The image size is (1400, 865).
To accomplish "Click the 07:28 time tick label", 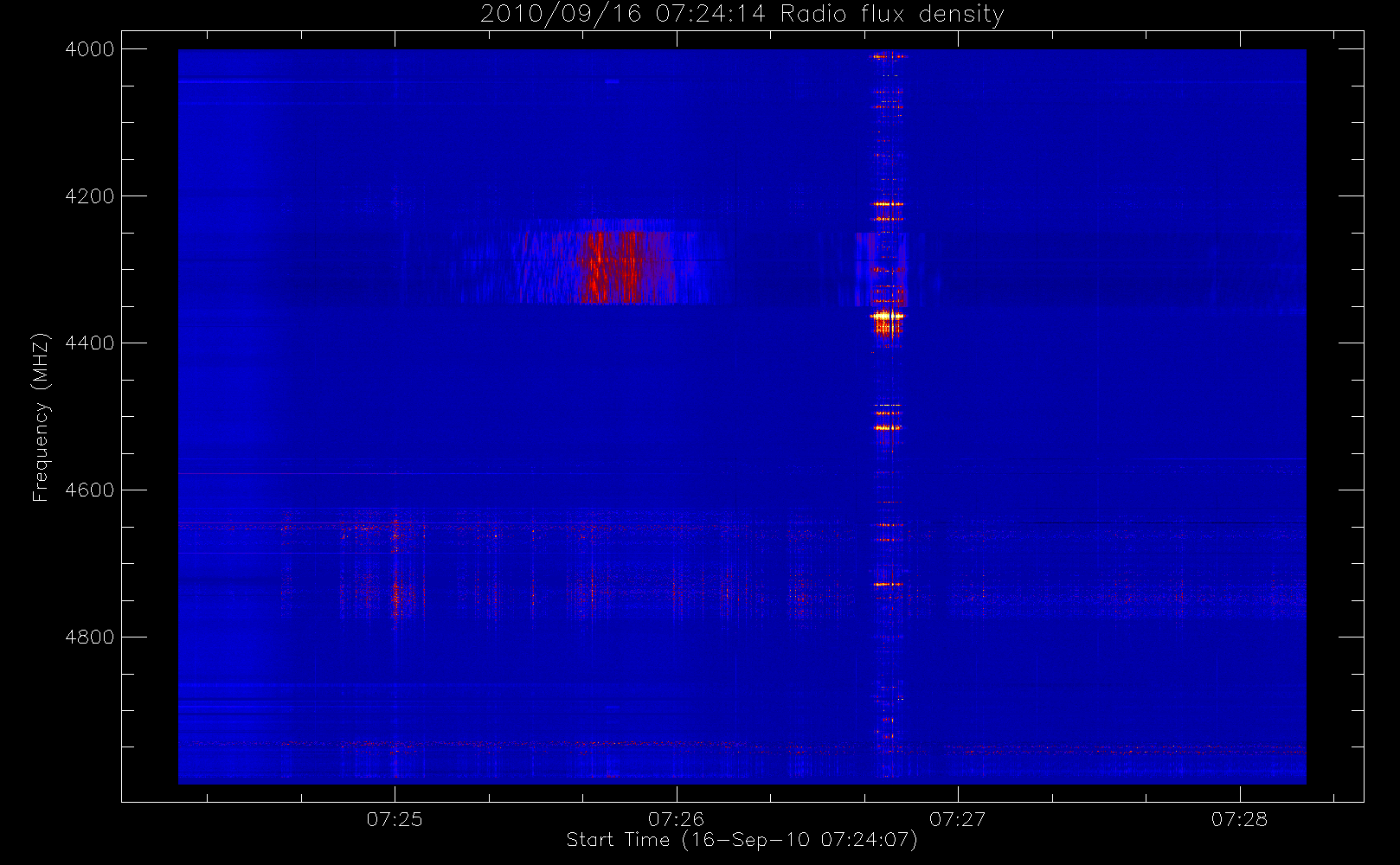I will click(1239, 819).
